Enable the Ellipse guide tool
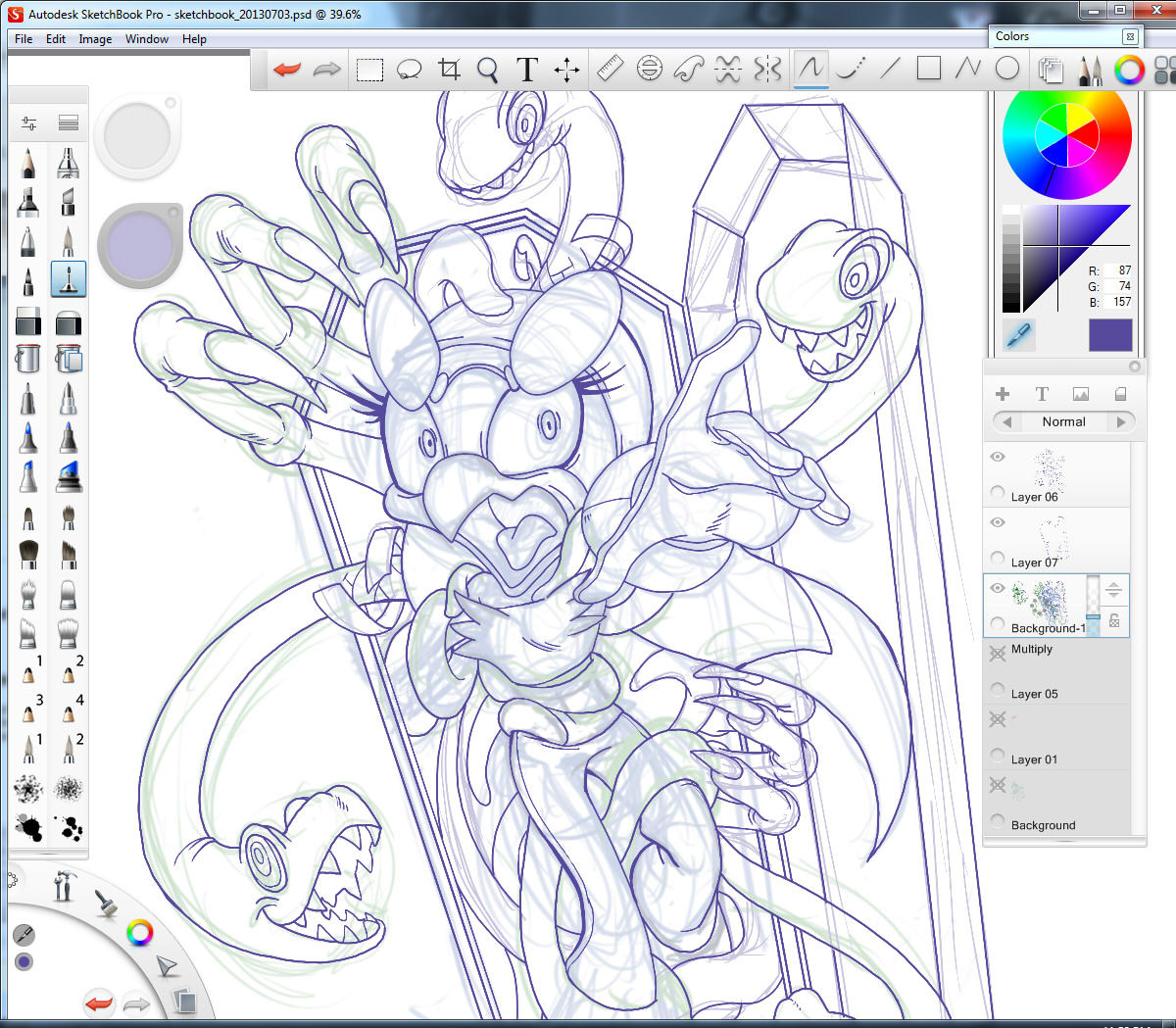This screenshot has width=1176, height=1028. [x=649, y=69]
